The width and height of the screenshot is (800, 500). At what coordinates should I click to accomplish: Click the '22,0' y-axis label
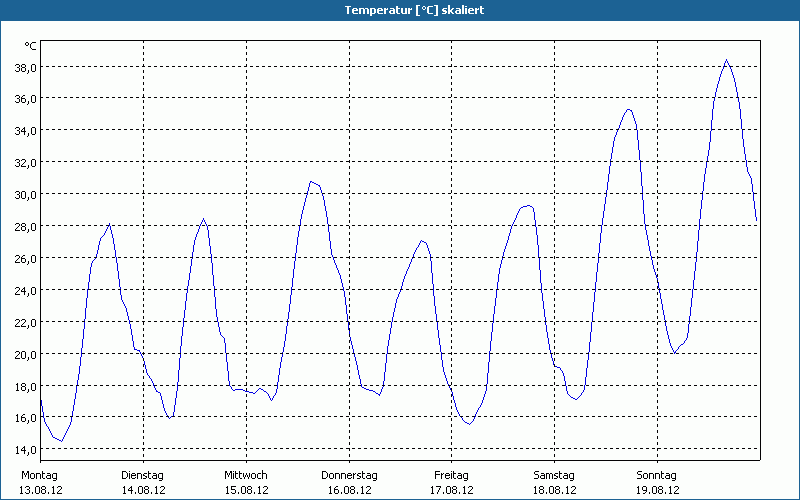click(26, 322)
